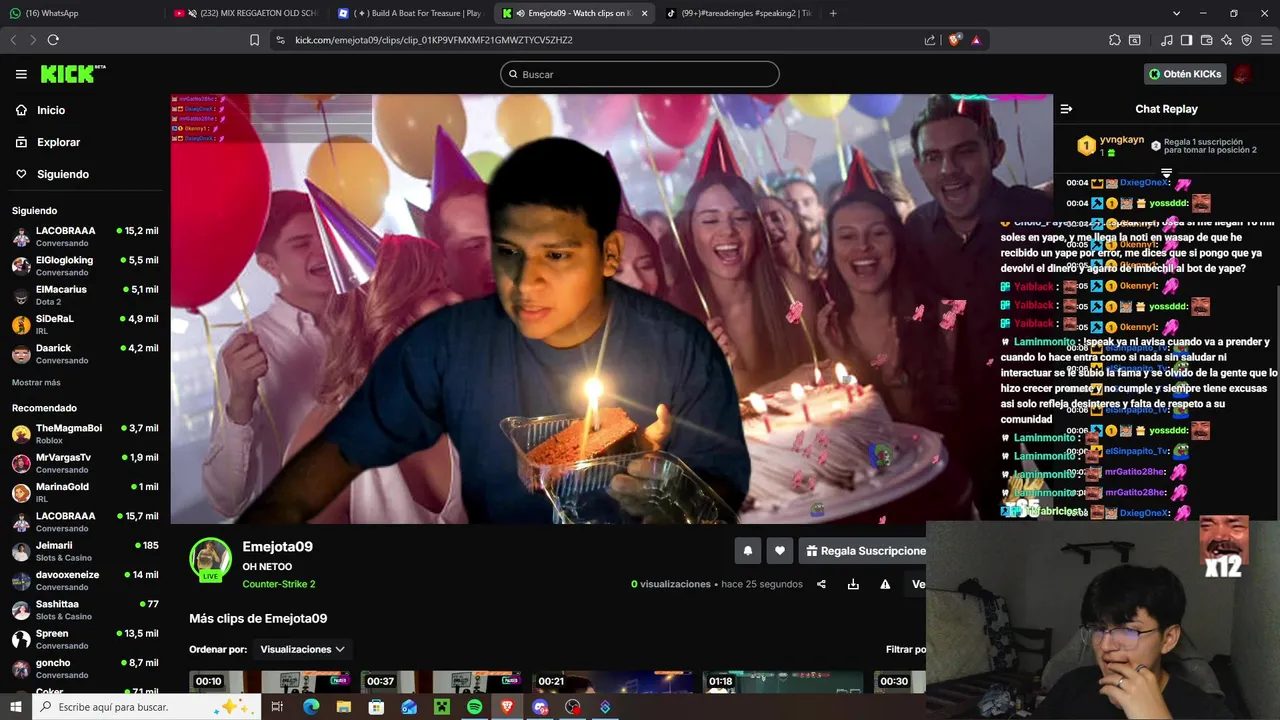Switch to MIX REGGAETON OLD SCHOOL tab
This screenshot has width=1280, height=720.
[x=245, y=13]
